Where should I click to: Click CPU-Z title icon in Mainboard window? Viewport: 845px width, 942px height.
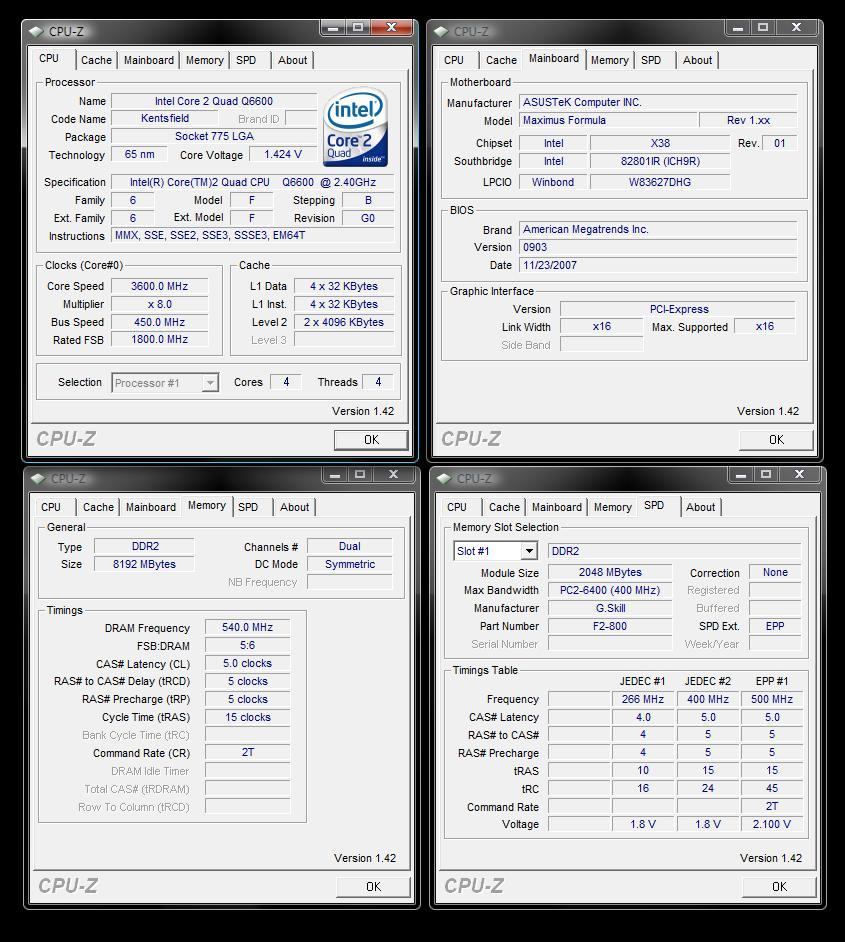tap(442, 31)
